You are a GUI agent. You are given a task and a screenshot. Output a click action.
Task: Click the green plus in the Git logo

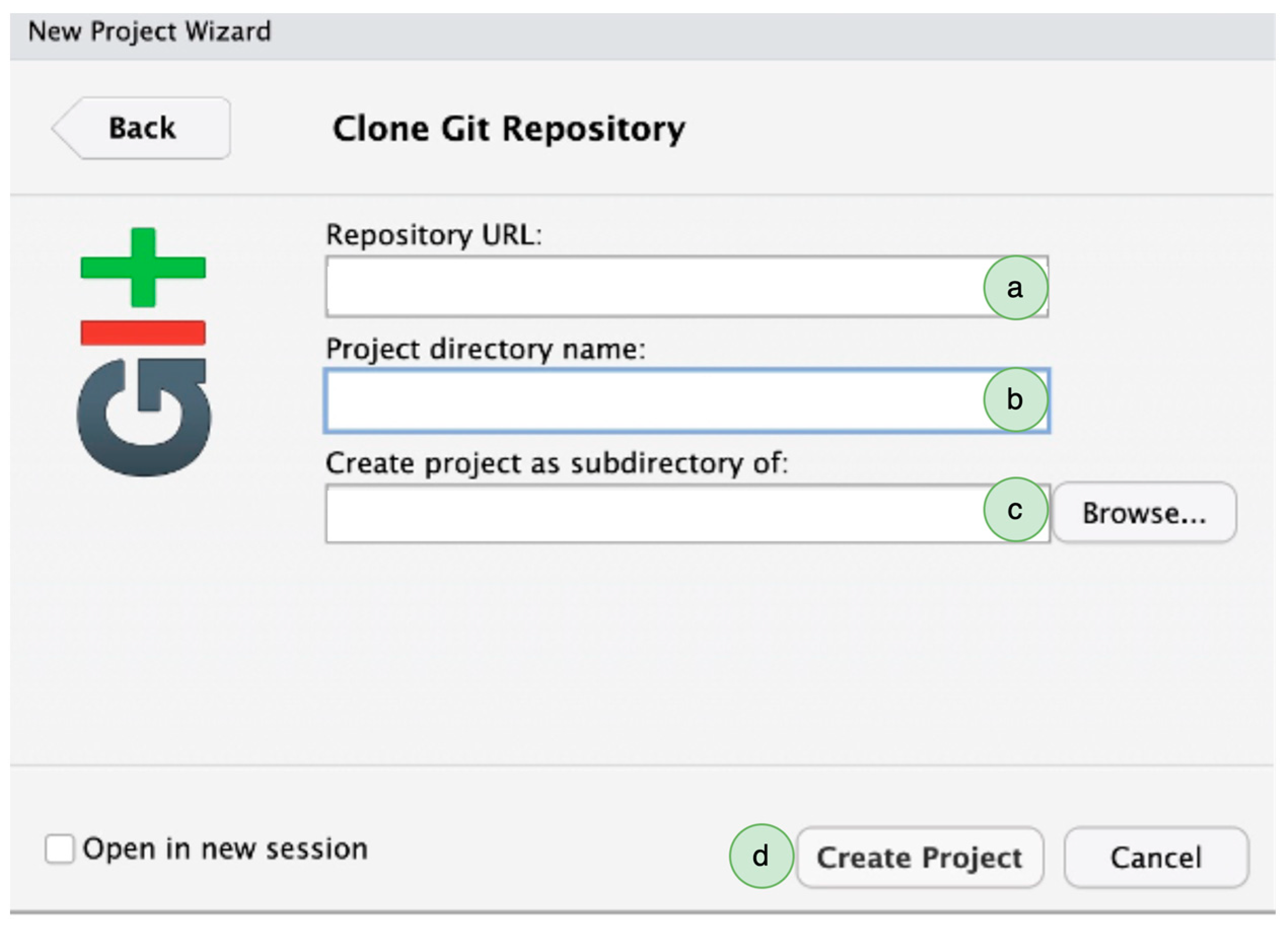tap(143, 268)
